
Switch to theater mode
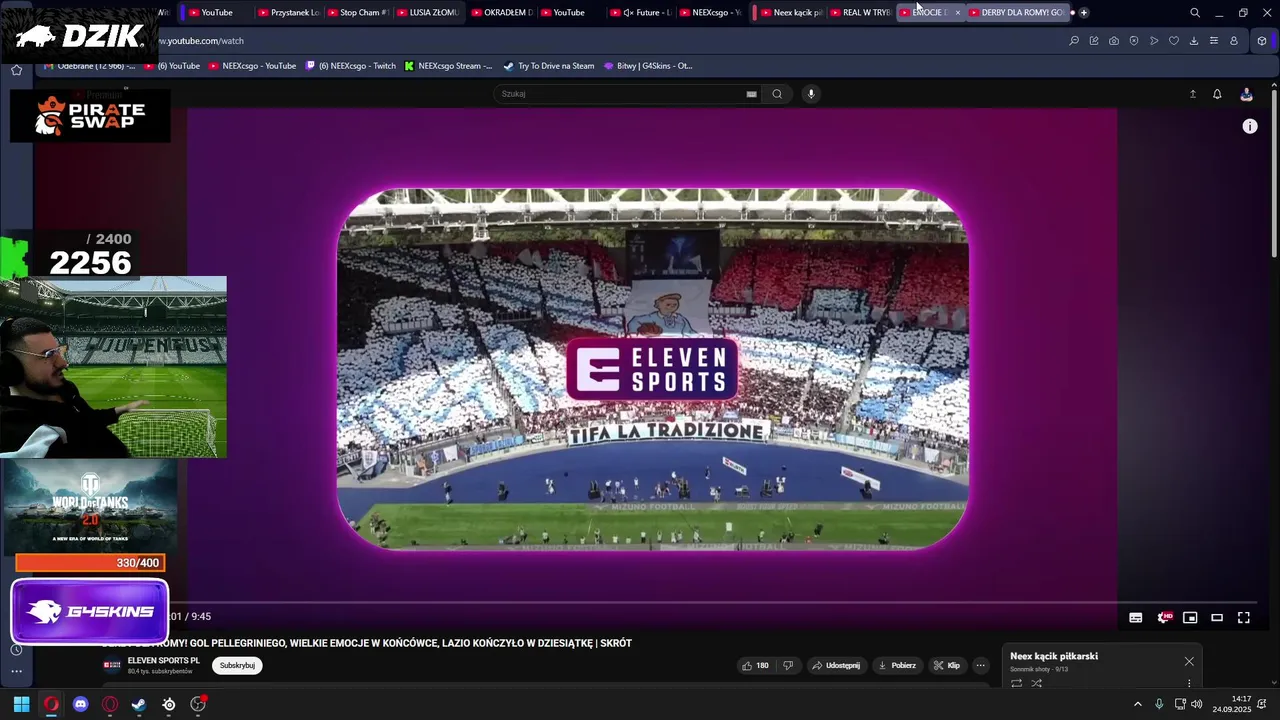[1217, 618]
